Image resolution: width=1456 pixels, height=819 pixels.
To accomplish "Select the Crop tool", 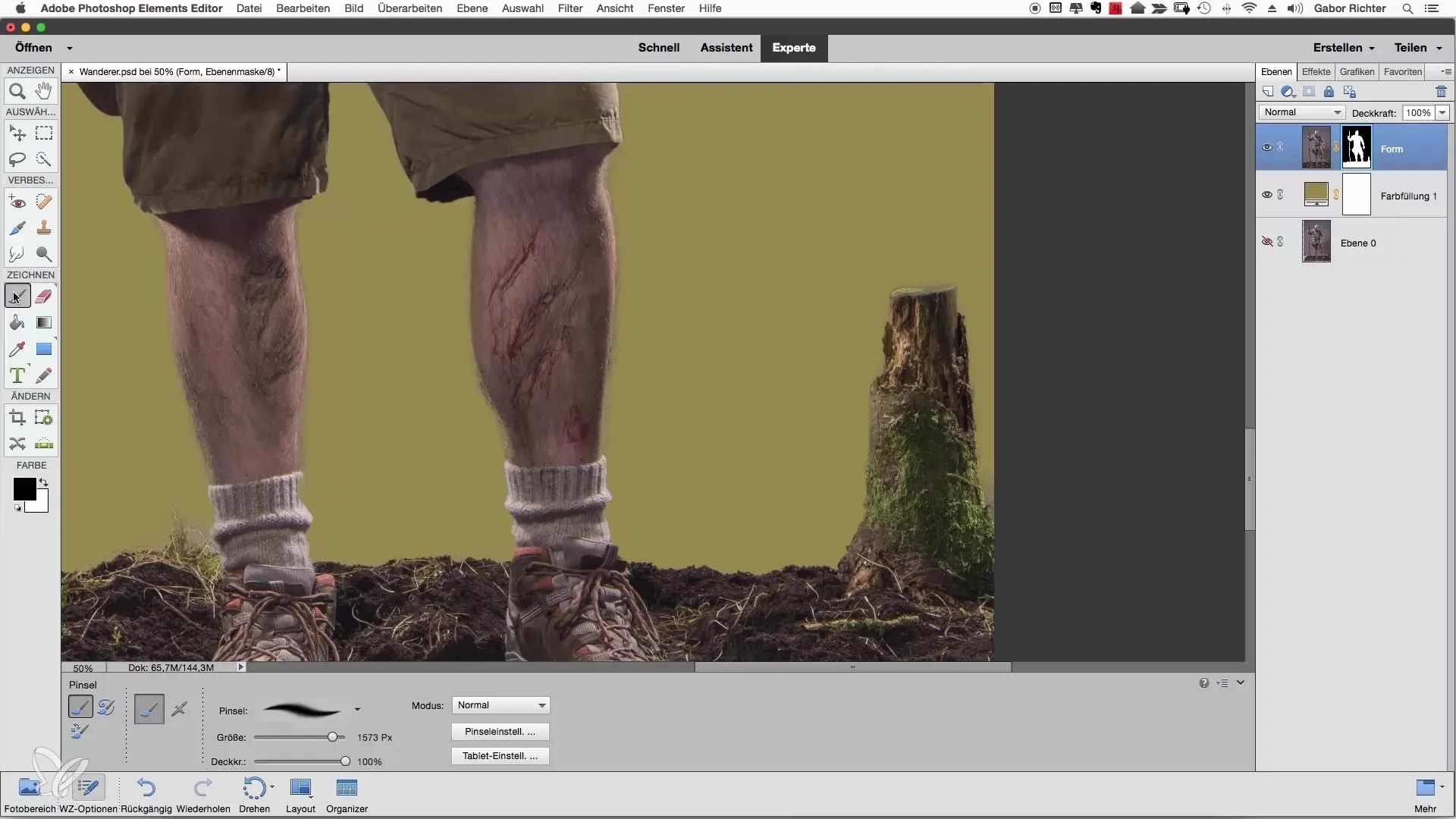I will pyautogui.click(x=17, y=418).
